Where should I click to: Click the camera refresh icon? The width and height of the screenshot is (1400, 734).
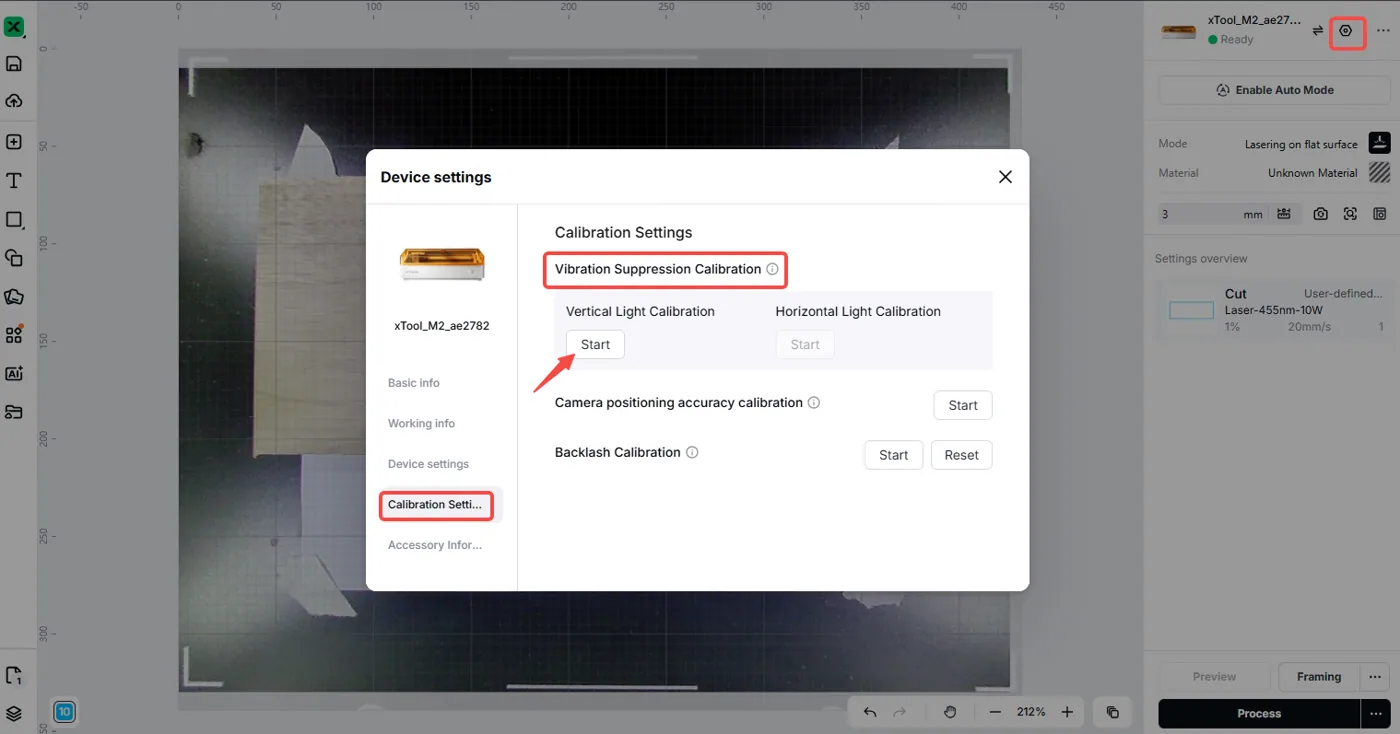(x=1321, y=214)
